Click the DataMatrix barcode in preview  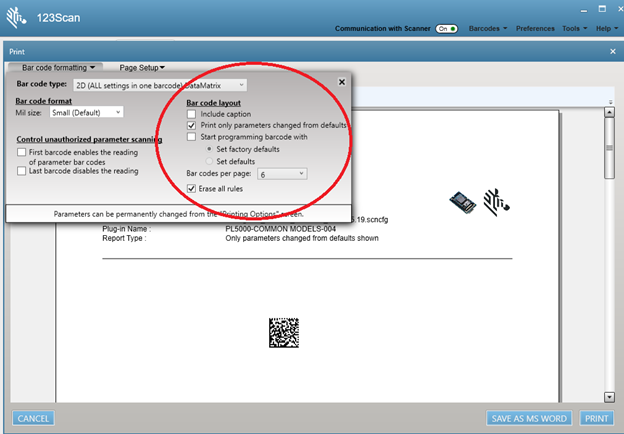[x=284, y=333]
